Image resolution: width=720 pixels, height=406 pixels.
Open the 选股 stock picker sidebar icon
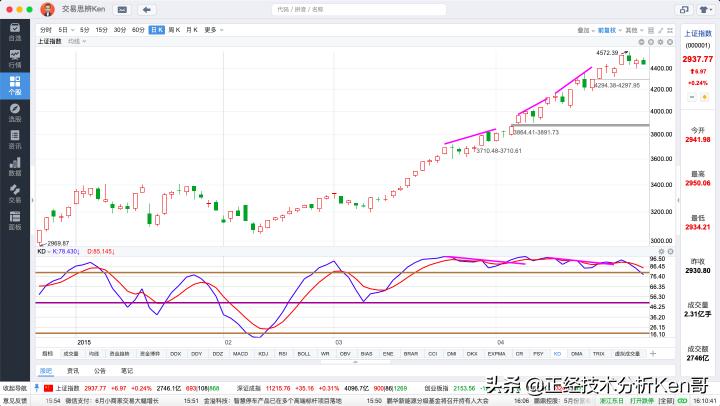coord(15,113)
